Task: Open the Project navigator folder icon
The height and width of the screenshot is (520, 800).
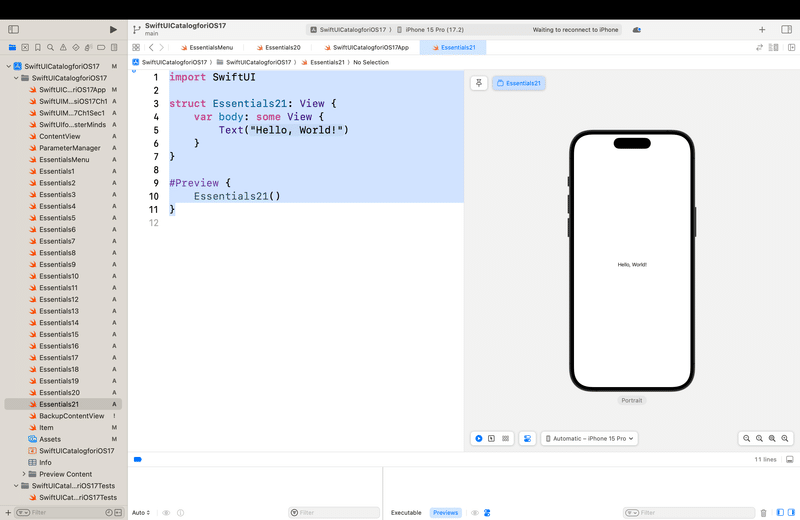Action: coord(12,47)
